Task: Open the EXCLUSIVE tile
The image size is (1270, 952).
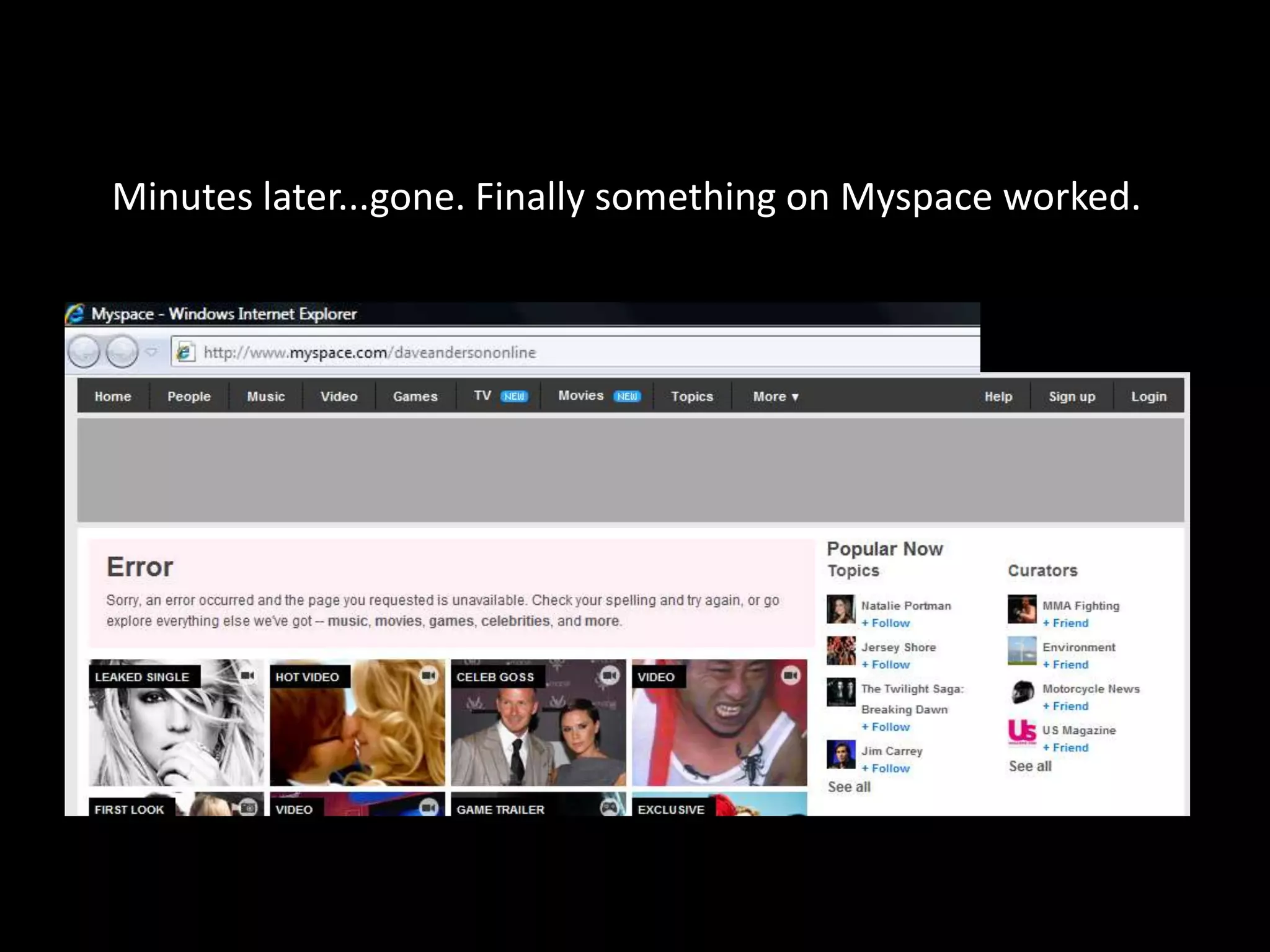Action: click(x=719, y=804)
